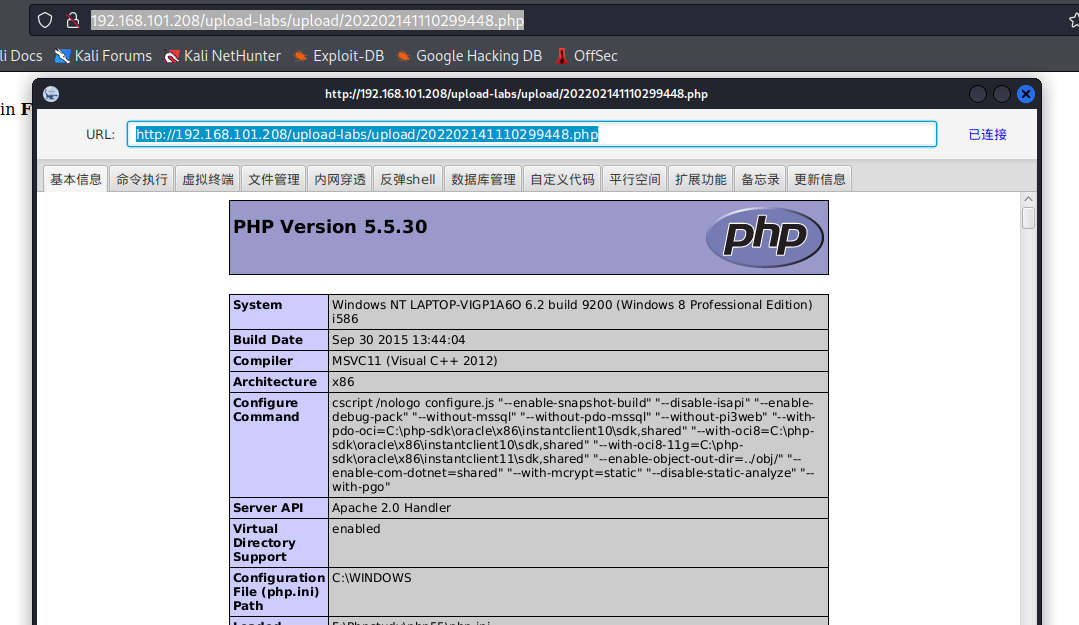Click the Exploit-DB bookmark icon
Image resolution: width=1079 pixels, height=625 pixels.
[x=301, y=56]
